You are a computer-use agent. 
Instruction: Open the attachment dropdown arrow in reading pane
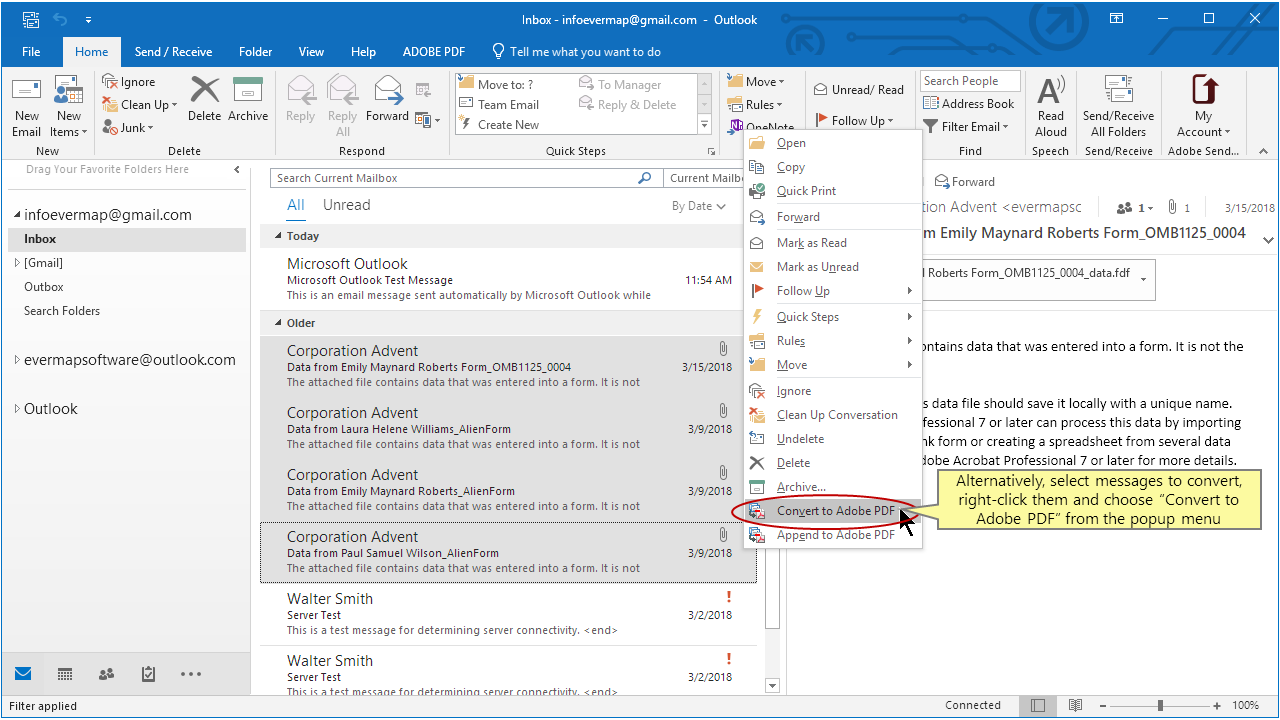(x=1144, y=280)
